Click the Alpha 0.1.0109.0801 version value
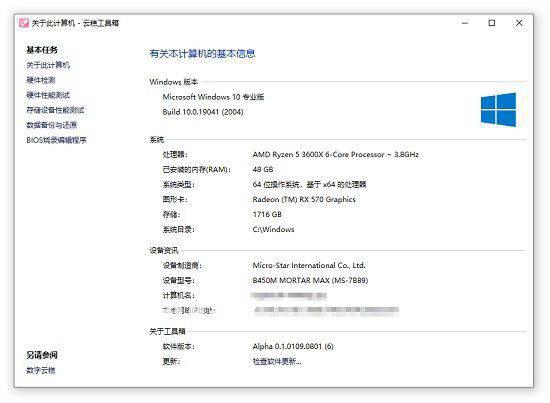The height and width of the screenshot is (403, 550). pyautogui.click(x=293, y=347)
